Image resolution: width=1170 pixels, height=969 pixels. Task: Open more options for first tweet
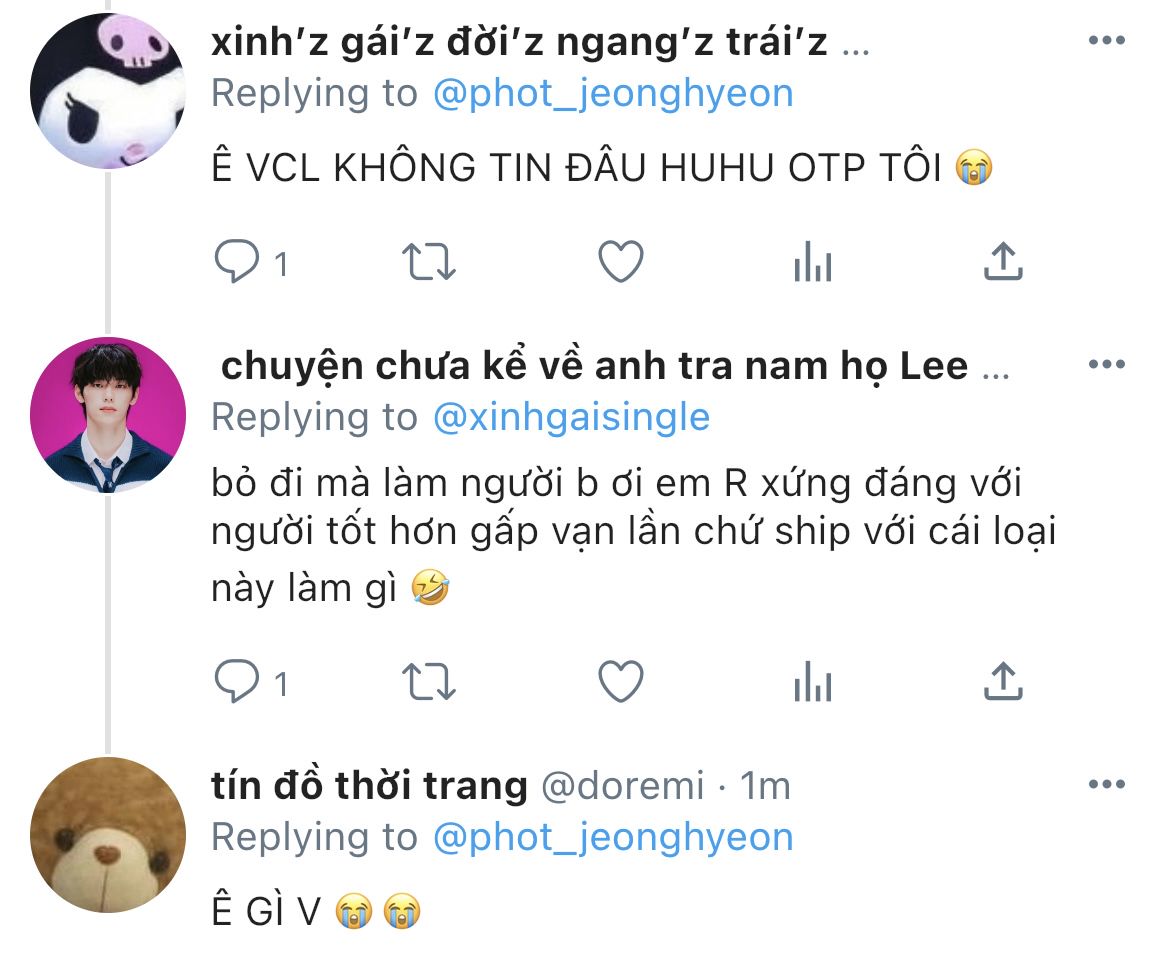coord(1107,40)
